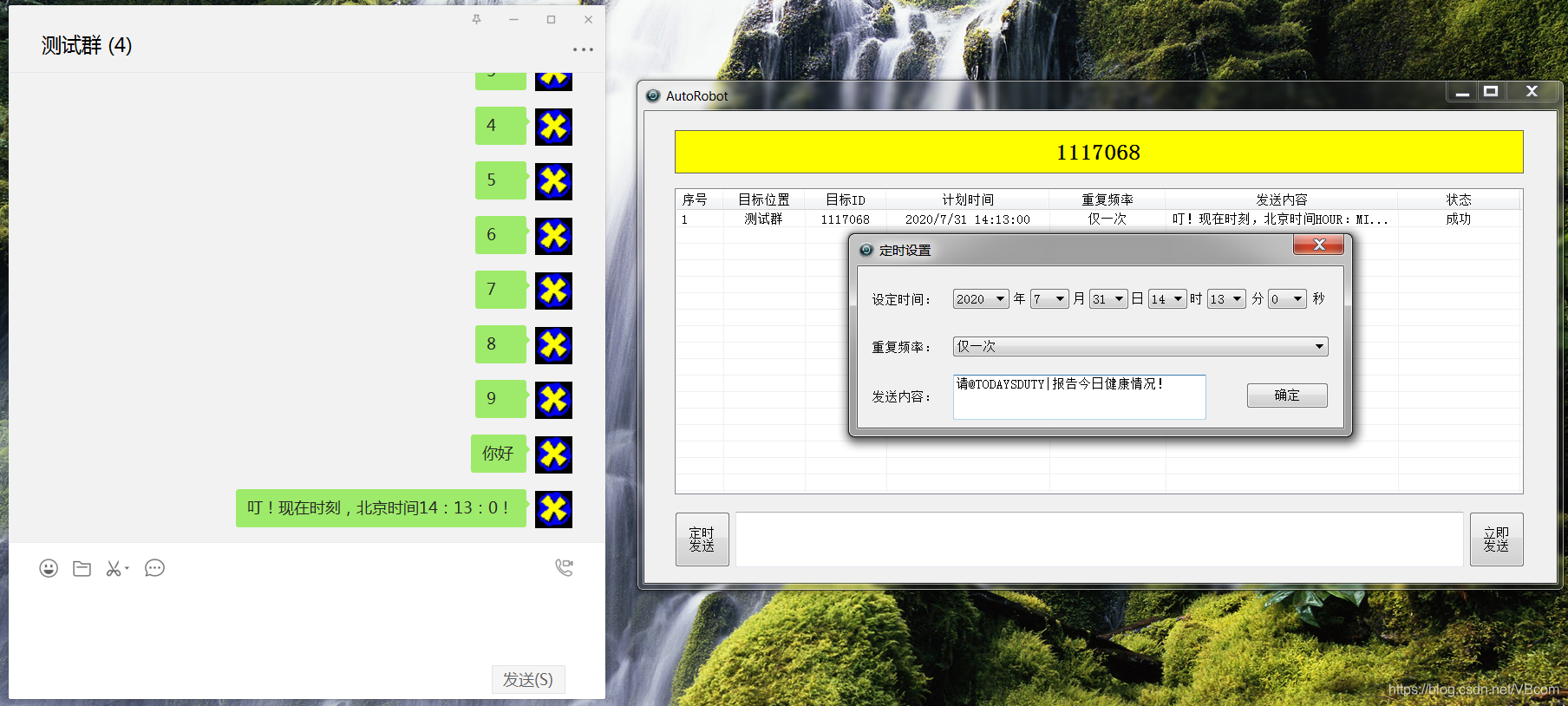Click the 定时设置 dialog title icon
Screen dimensions: 1568x706
pos(866,250)
